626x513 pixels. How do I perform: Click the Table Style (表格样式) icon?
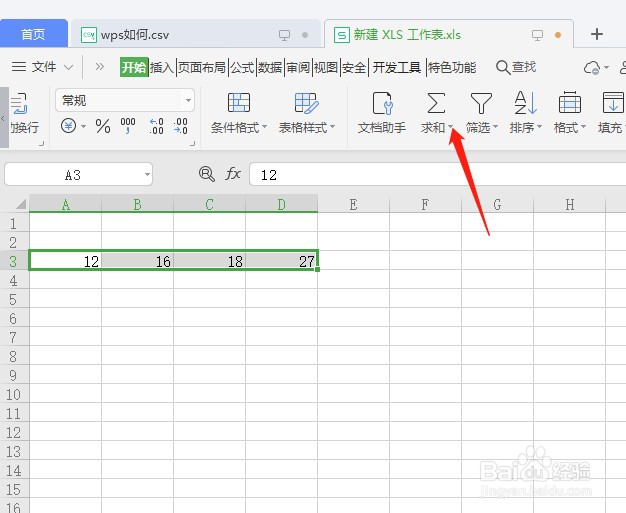point(306,103)
